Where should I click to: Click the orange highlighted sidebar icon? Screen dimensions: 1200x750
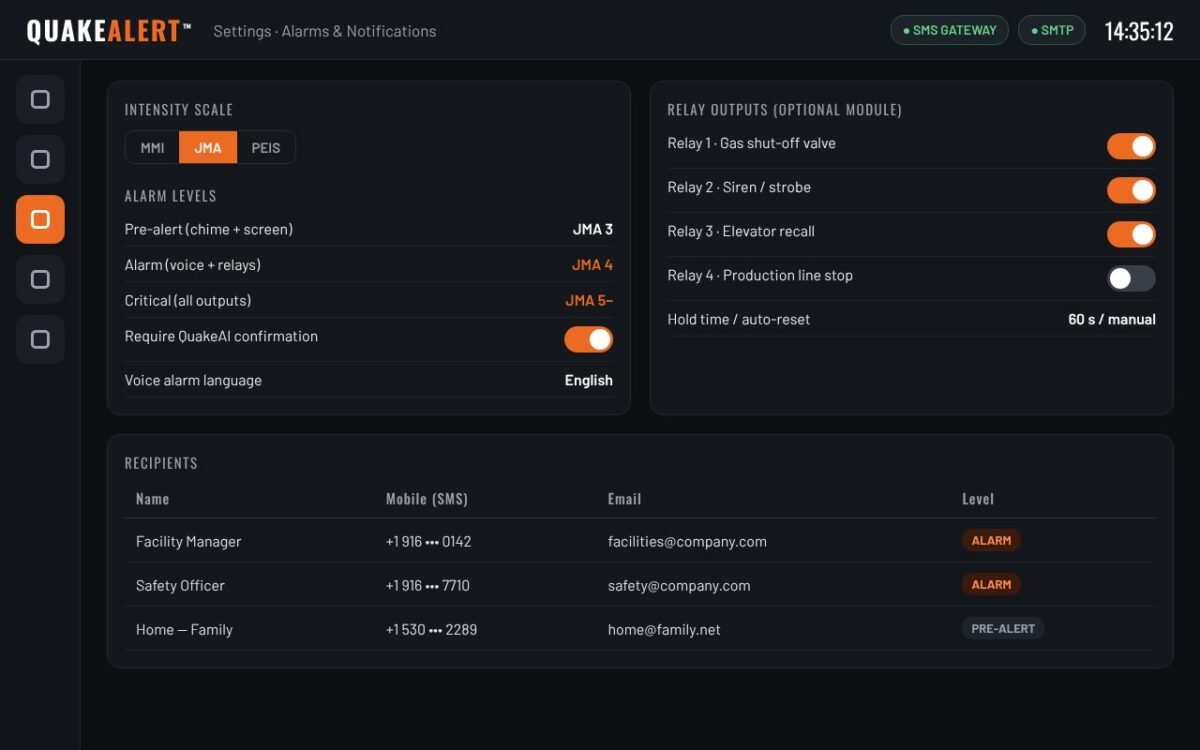(x=40, y=219)
